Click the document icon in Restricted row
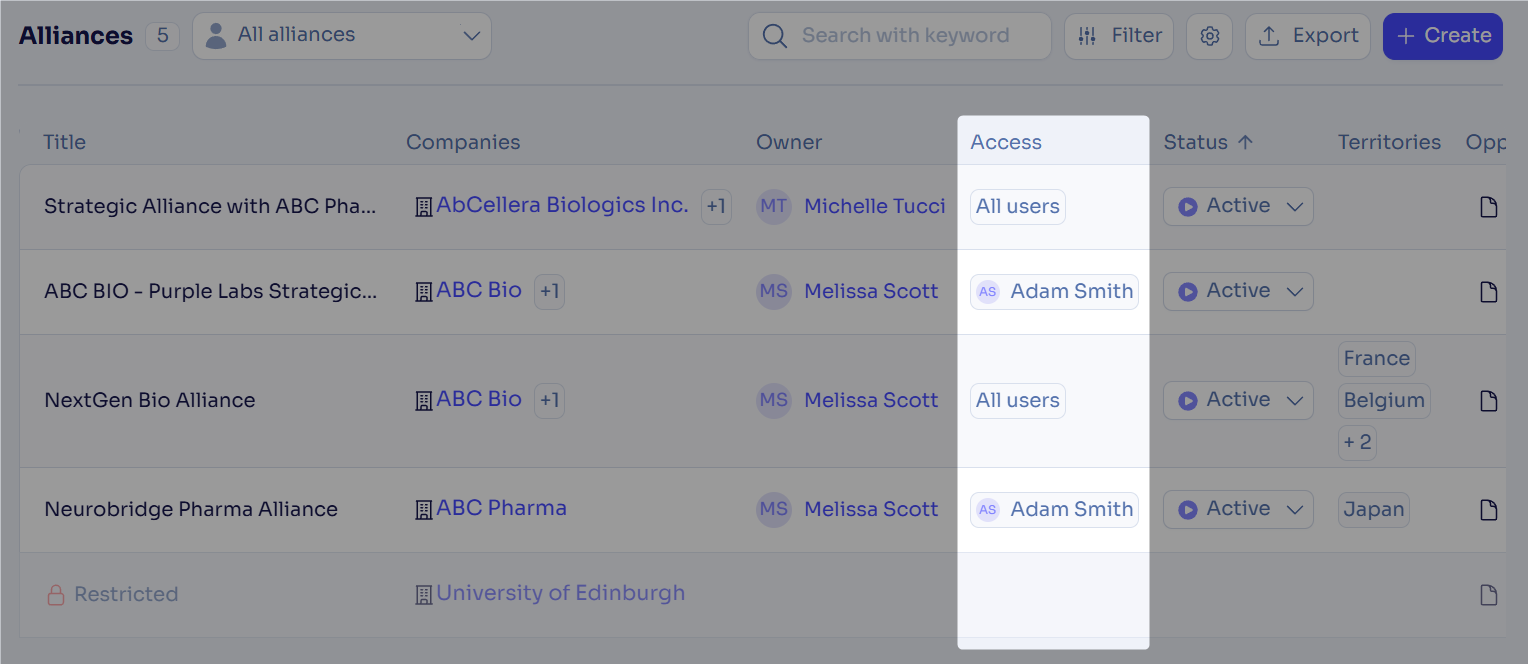The image size is (1528, 664). pos(1488,594)
